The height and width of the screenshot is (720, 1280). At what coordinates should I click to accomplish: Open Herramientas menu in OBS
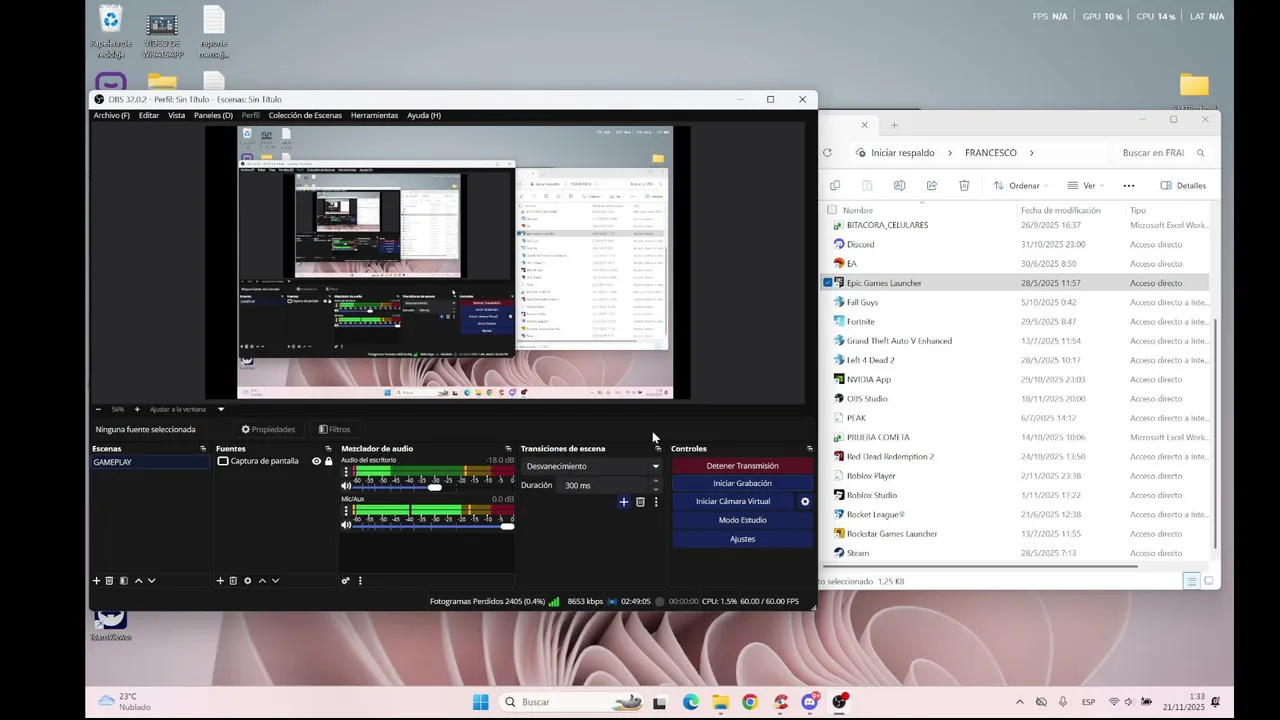374,115
